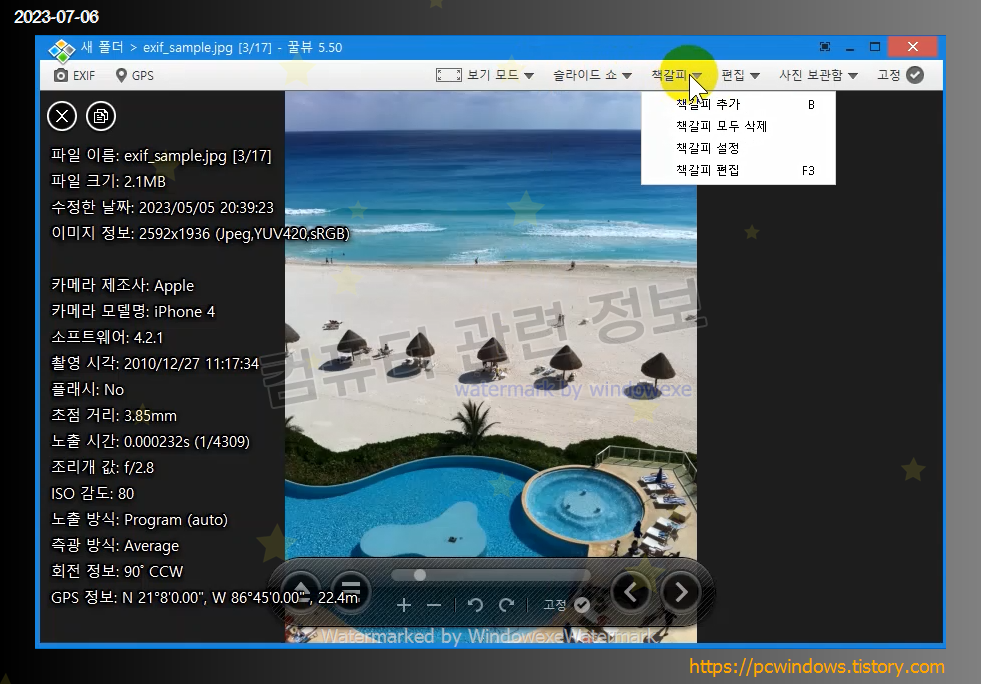The image size is (981, 684).
Task: Click 카메라 제조사: Apple line
Action: (x=122, y=285)
